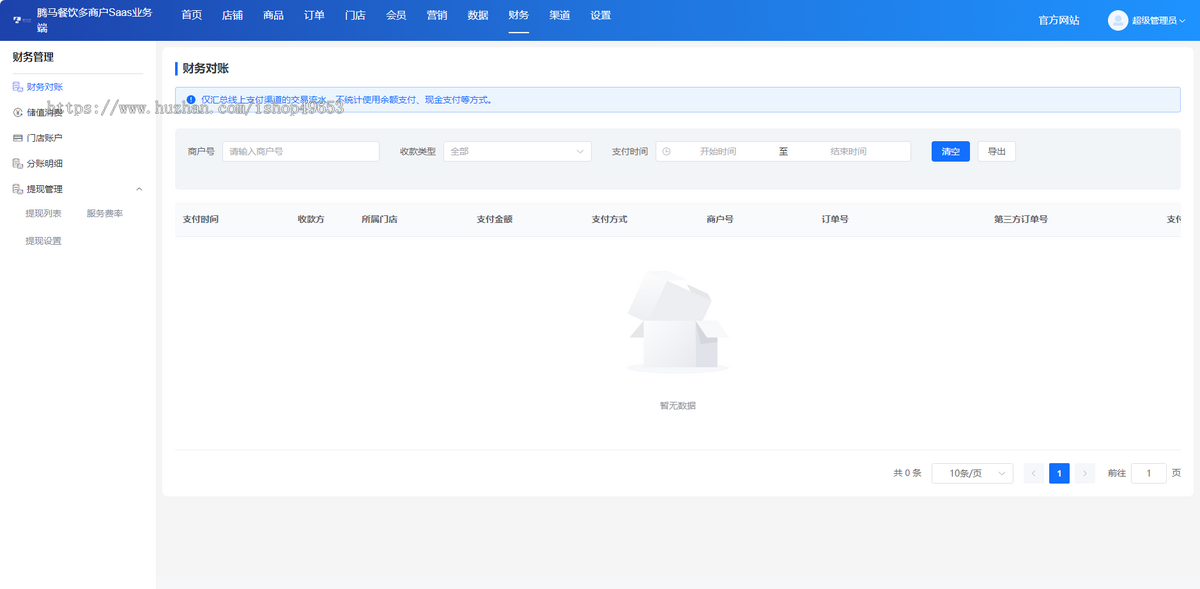Screen dimensions: 1200x589
Task: Click the 财务对账 sidebar icon
Action: pos(17,87)
